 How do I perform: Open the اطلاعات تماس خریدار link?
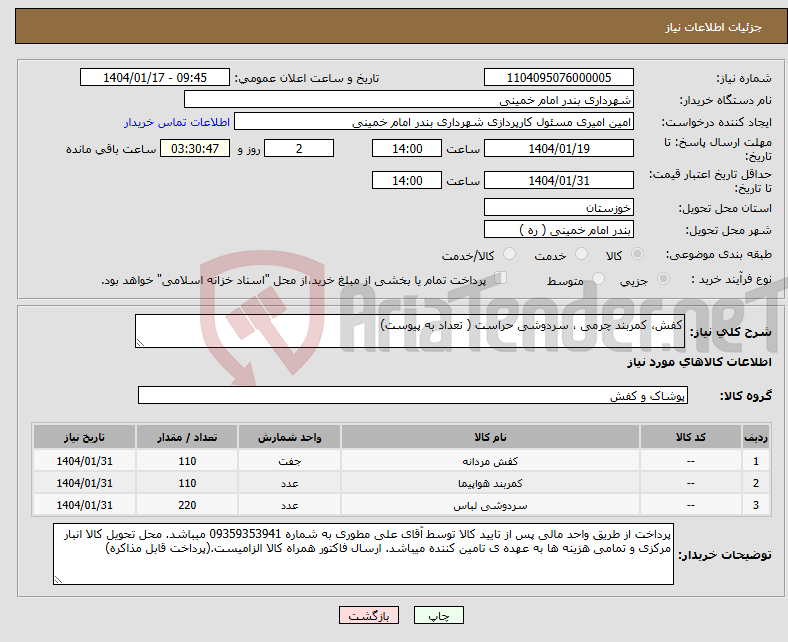177,122
